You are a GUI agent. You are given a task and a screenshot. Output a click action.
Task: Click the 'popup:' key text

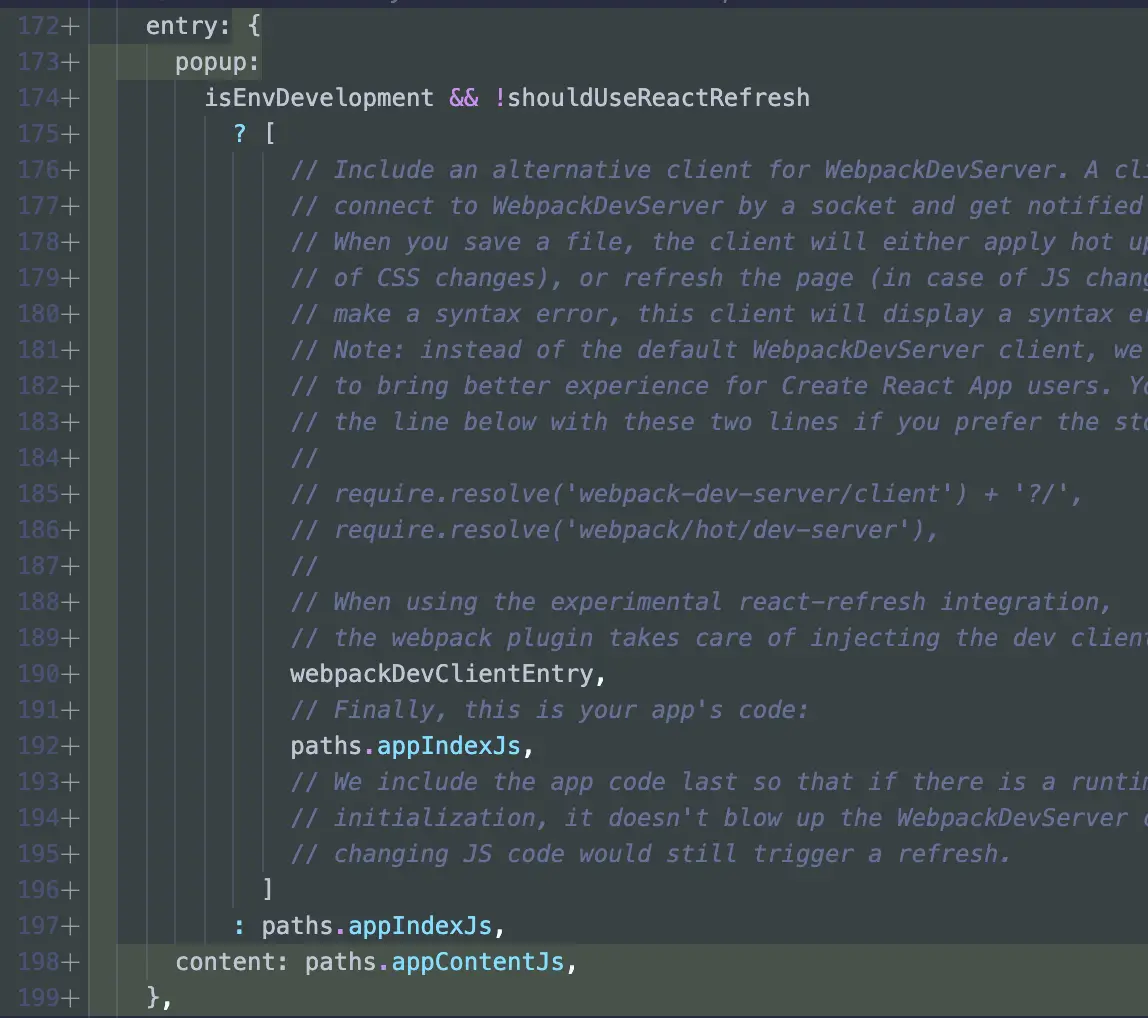pyautogui.click(x=217, y=63)
